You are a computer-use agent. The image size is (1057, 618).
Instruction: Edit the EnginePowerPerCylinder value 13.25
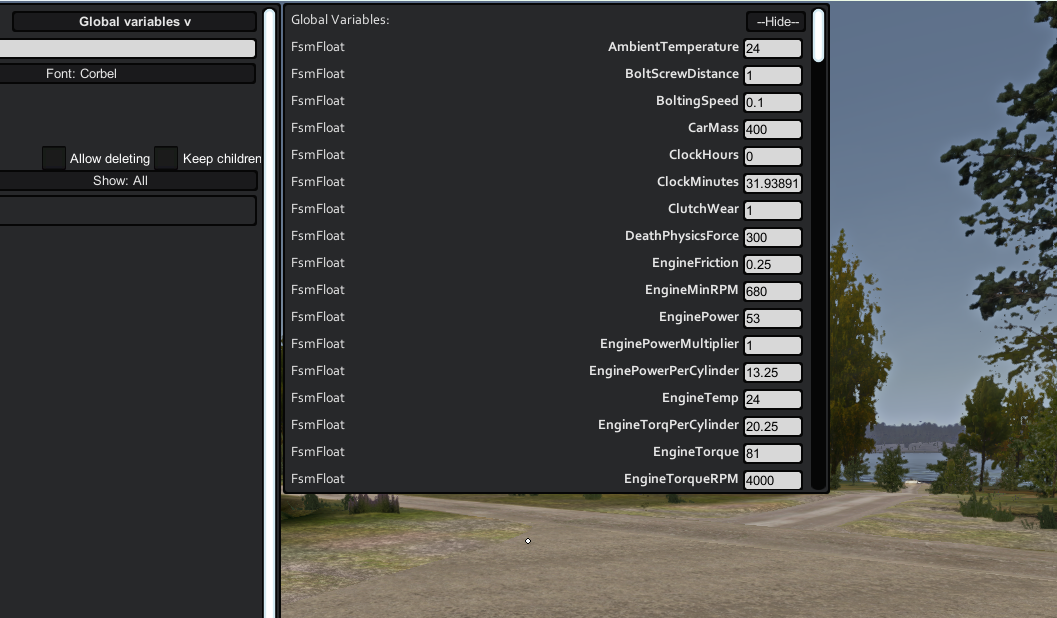(x=773, y=372)
